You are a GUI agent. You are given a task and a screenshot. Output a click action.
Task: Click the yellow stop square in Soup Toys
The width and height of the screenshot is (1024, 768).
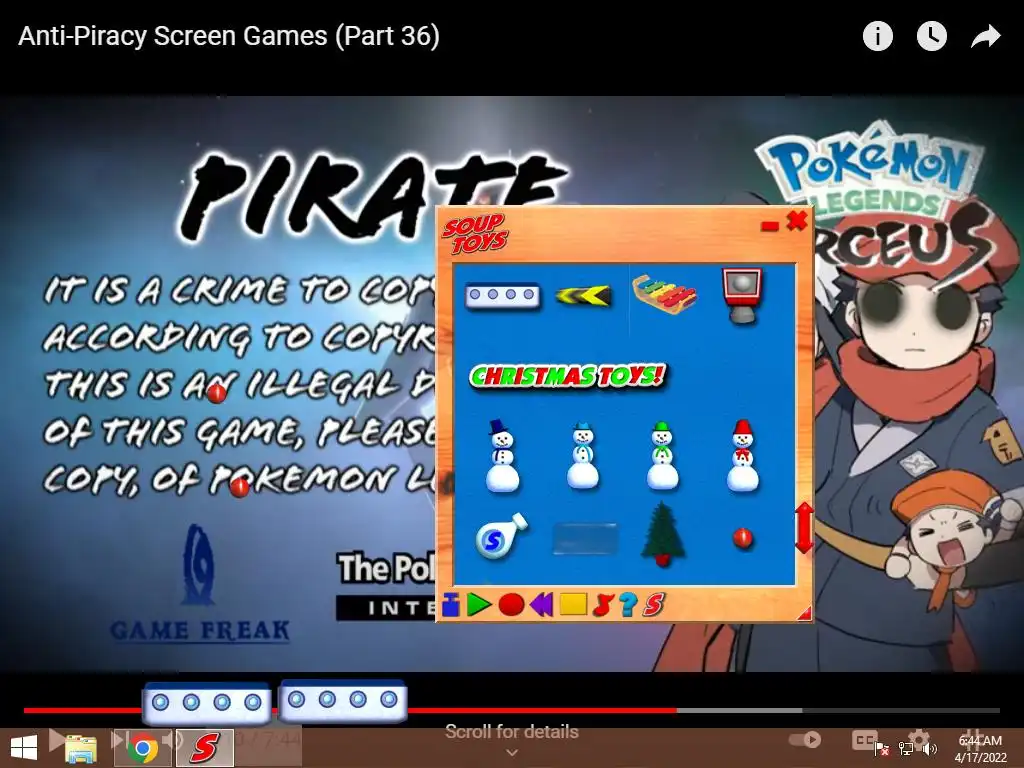[573, 604]
